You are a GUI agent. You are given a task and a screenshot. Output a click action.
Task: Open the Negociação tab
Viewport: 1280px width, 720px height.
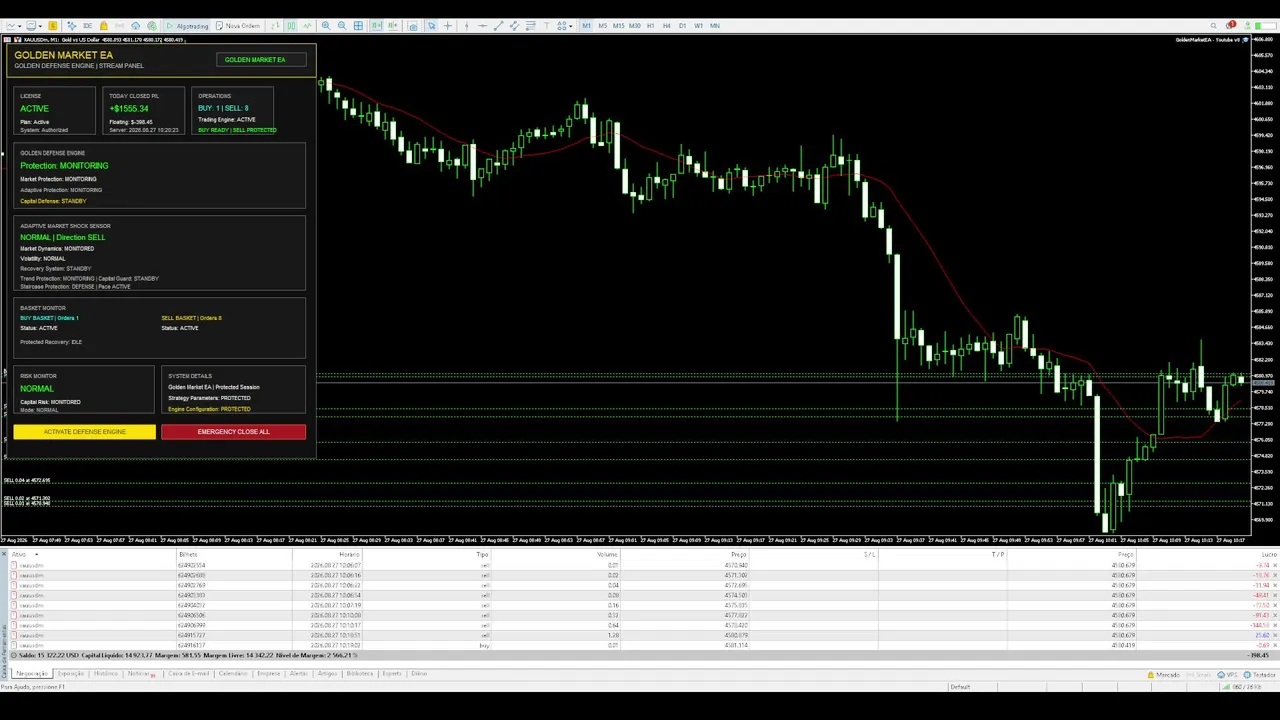[31, 674]
